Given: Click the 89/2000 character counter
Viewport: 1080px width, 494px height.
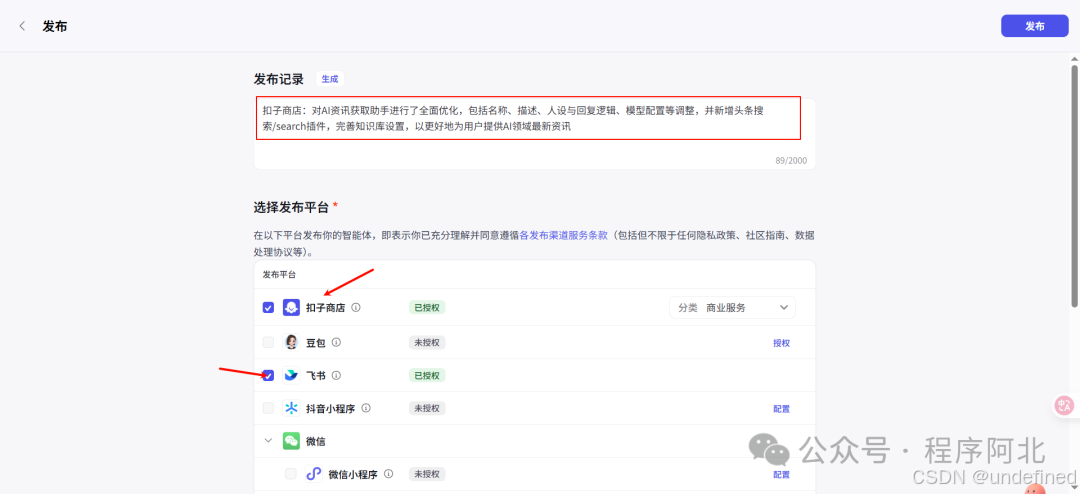Looking at the screenshot, I should 791,161.
